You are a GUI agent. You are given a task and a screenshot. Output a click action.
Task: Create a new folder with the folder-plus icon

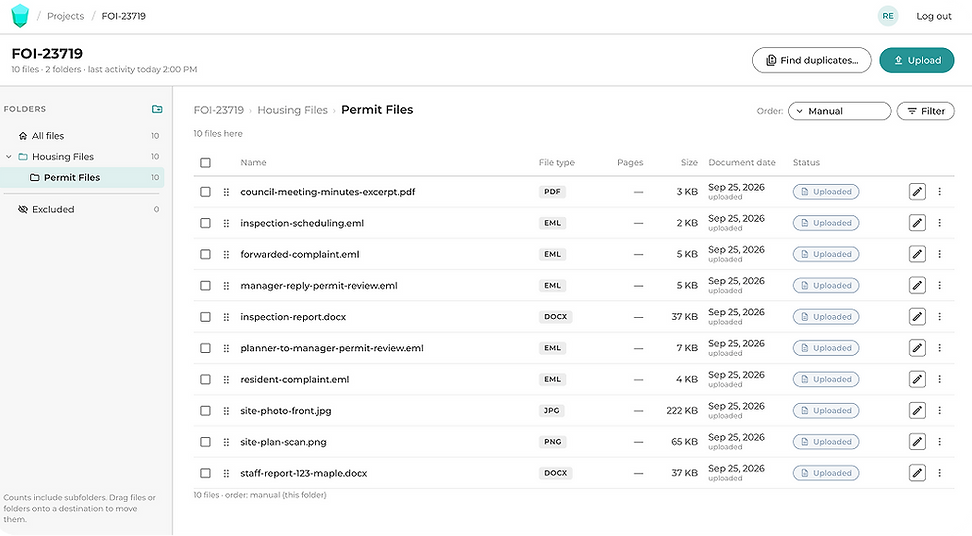click(157, 109)
